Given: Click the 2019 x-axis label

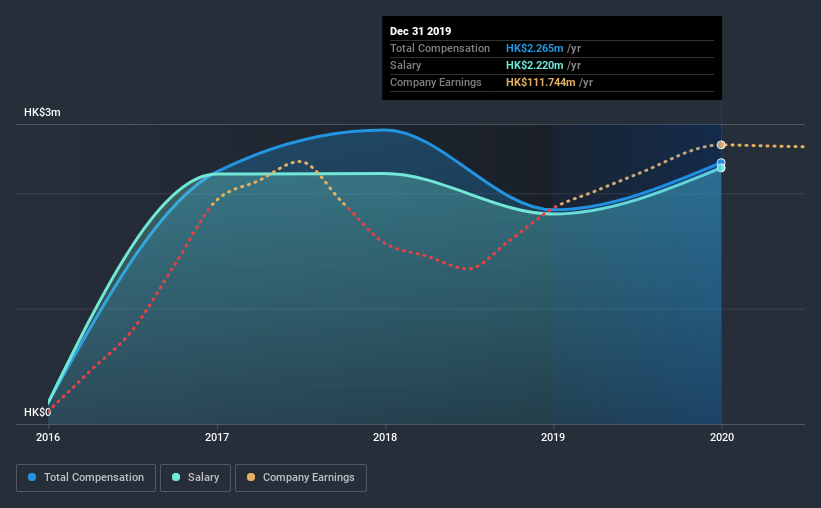Looking at the screenshot, I should pos(553,437).
